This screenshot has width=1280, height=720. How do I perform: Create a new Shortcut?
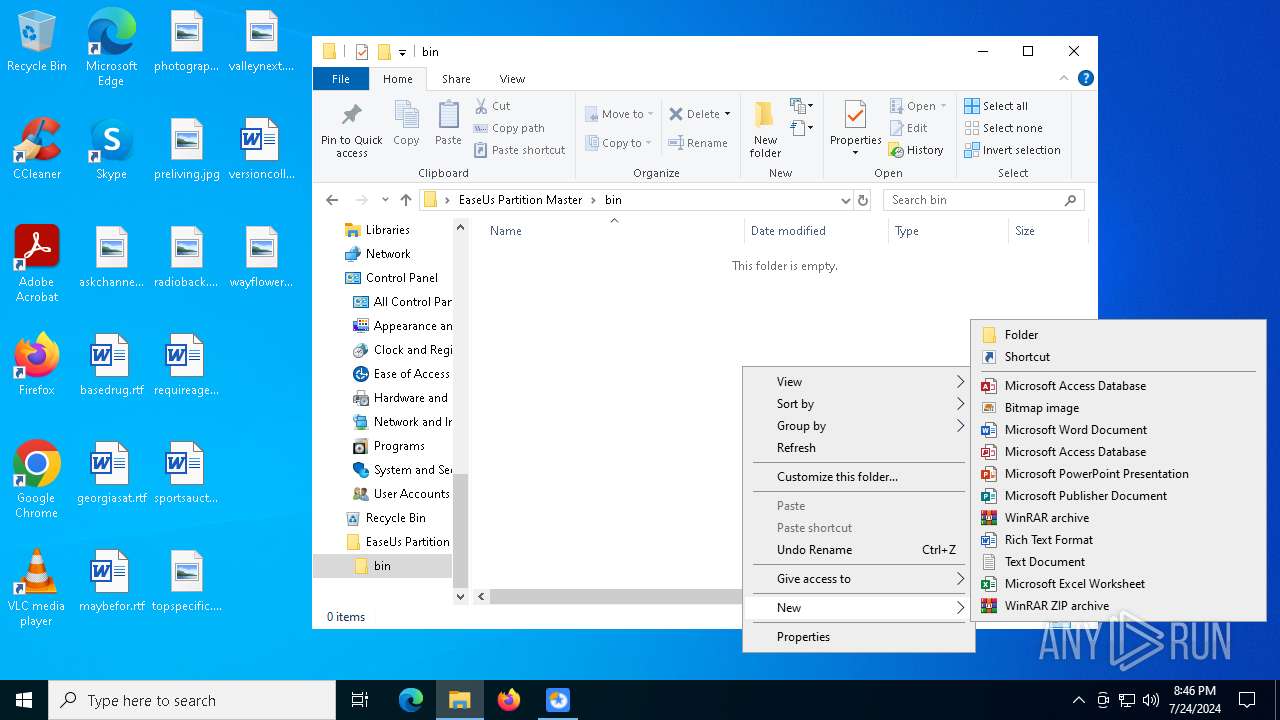tap(1118, 357)
